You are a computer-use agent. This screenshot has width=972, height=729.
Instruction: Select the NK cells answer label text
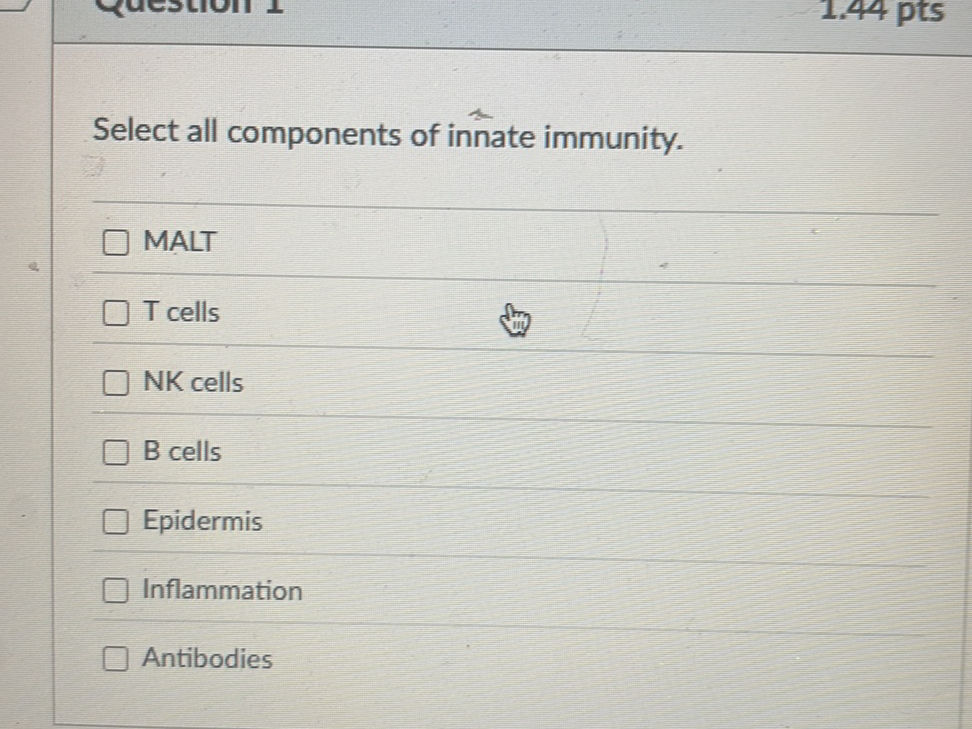(x=192, y=381)
